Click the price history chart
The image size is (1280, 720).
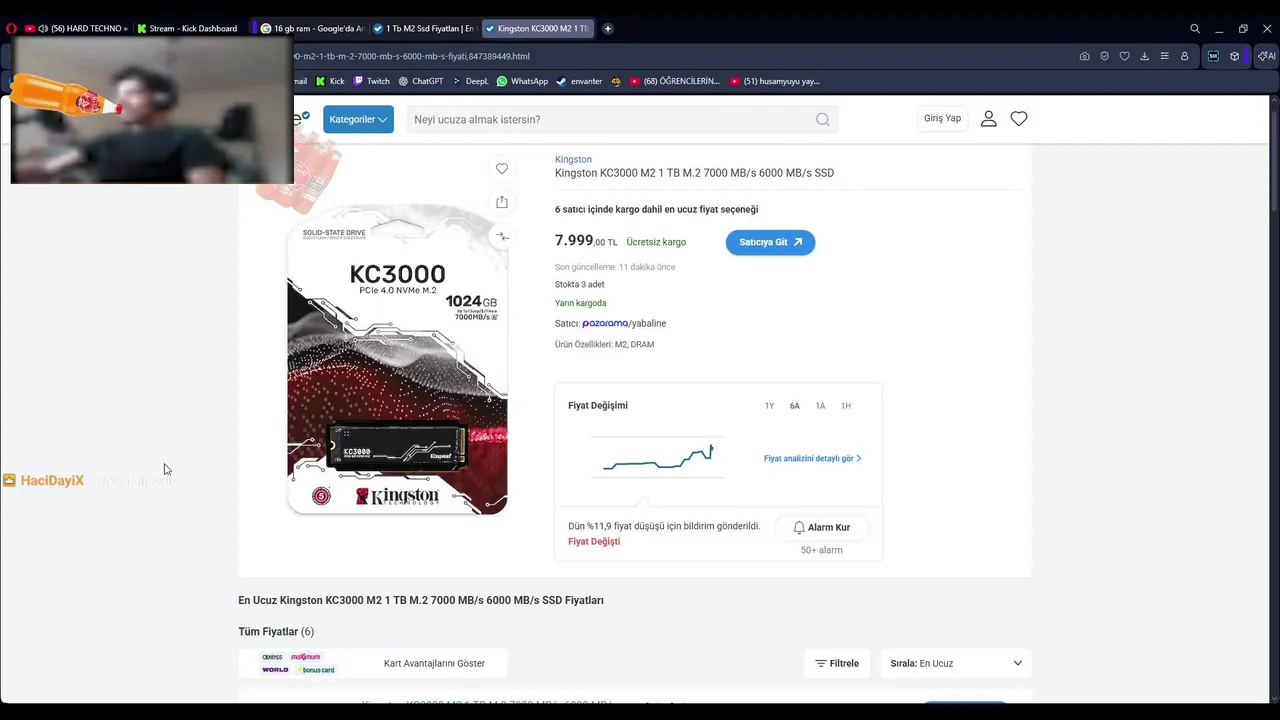[x=657, y=457]
